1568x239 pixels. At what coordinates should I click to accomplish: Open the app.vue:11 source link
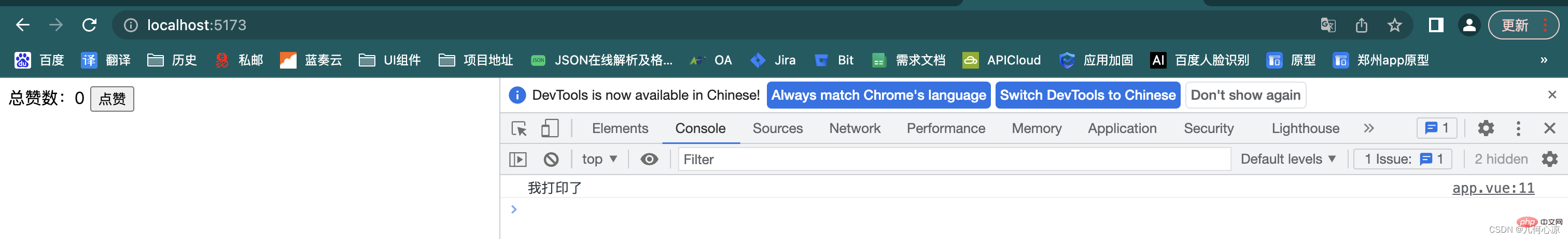tap(1493, 188)
